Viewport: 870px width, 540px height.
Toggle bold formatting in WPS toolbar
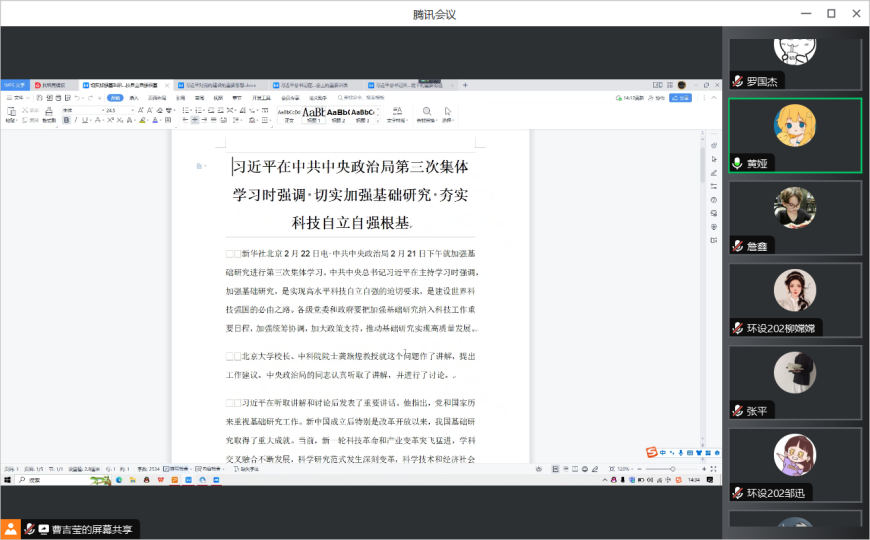tap(66, 120)
